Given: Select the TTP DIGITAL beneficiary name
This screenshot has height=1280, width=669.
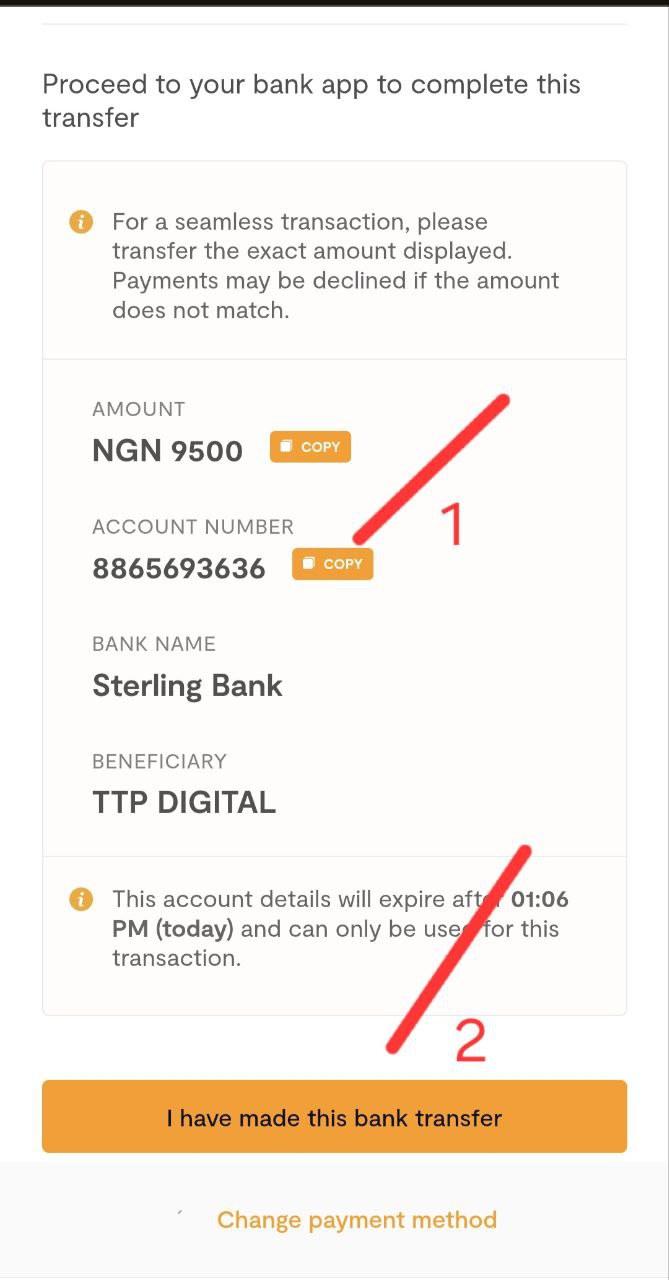Looking at the screenshot, I should point(184,803).
